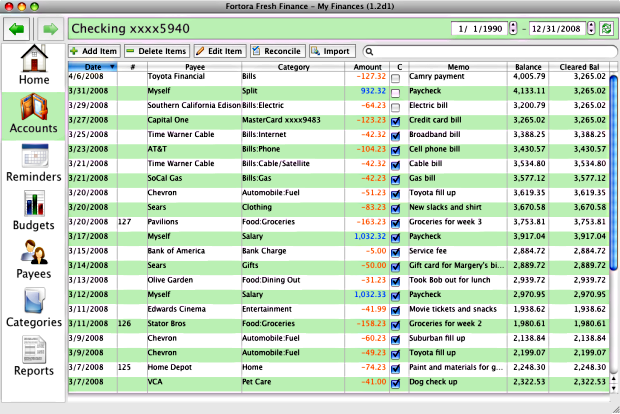Click the end date field 12/31/2008
Viewport: 620px width, 414px height.
[x=556, y=28]
